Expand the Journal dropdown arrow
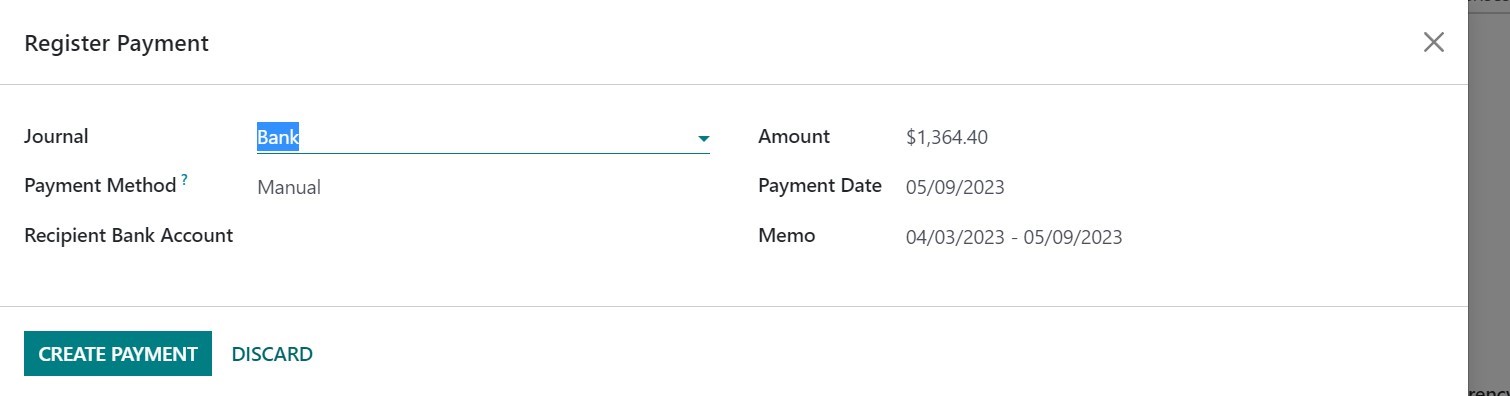The width and height of the screenshot is (1510, 396). [x=703, y=138]
